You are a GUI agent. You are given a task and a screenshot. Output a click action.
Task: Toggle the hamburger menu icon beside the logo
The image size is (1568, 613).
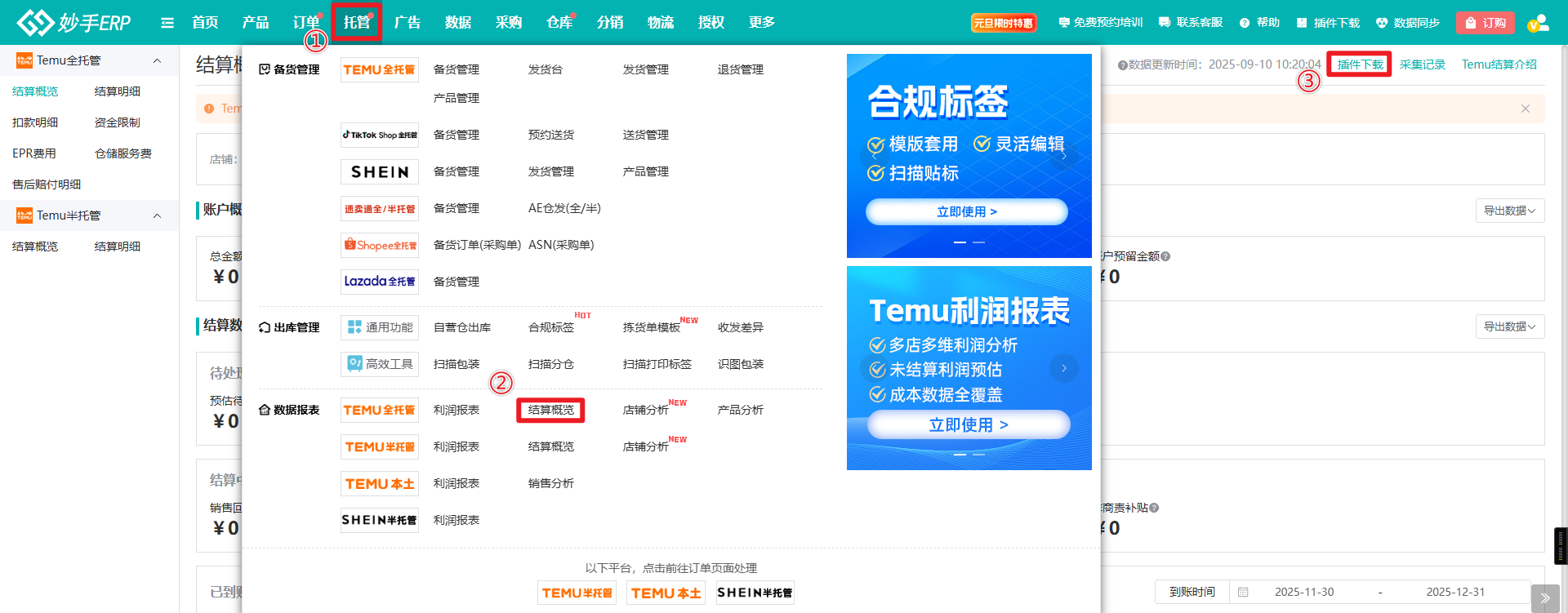tap(167, 23)
